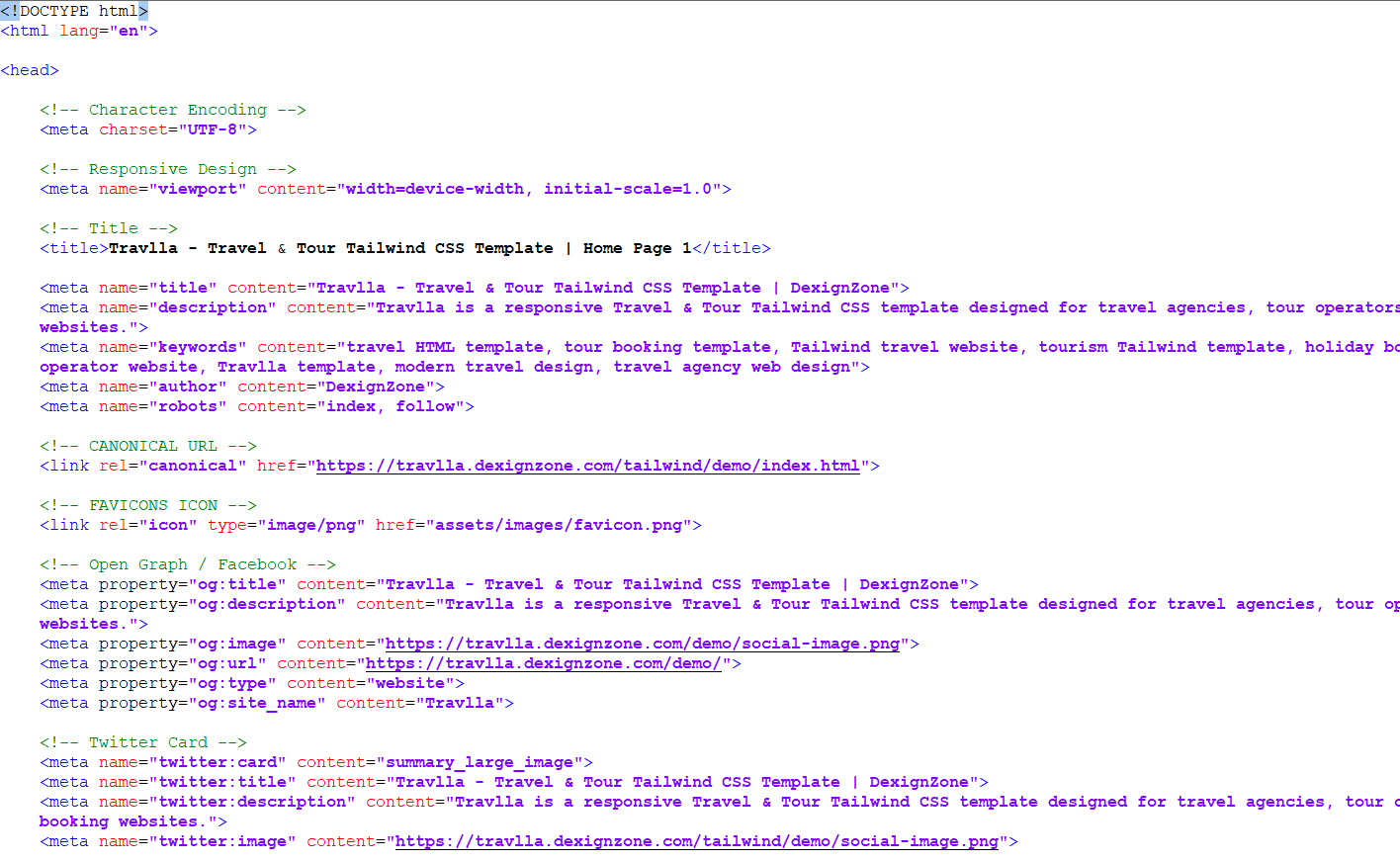Image resolution: width=1400 pixels, height=861 pixels.
Task: Click the summary_large_image twitter:card value
Action: coord(479,762)
